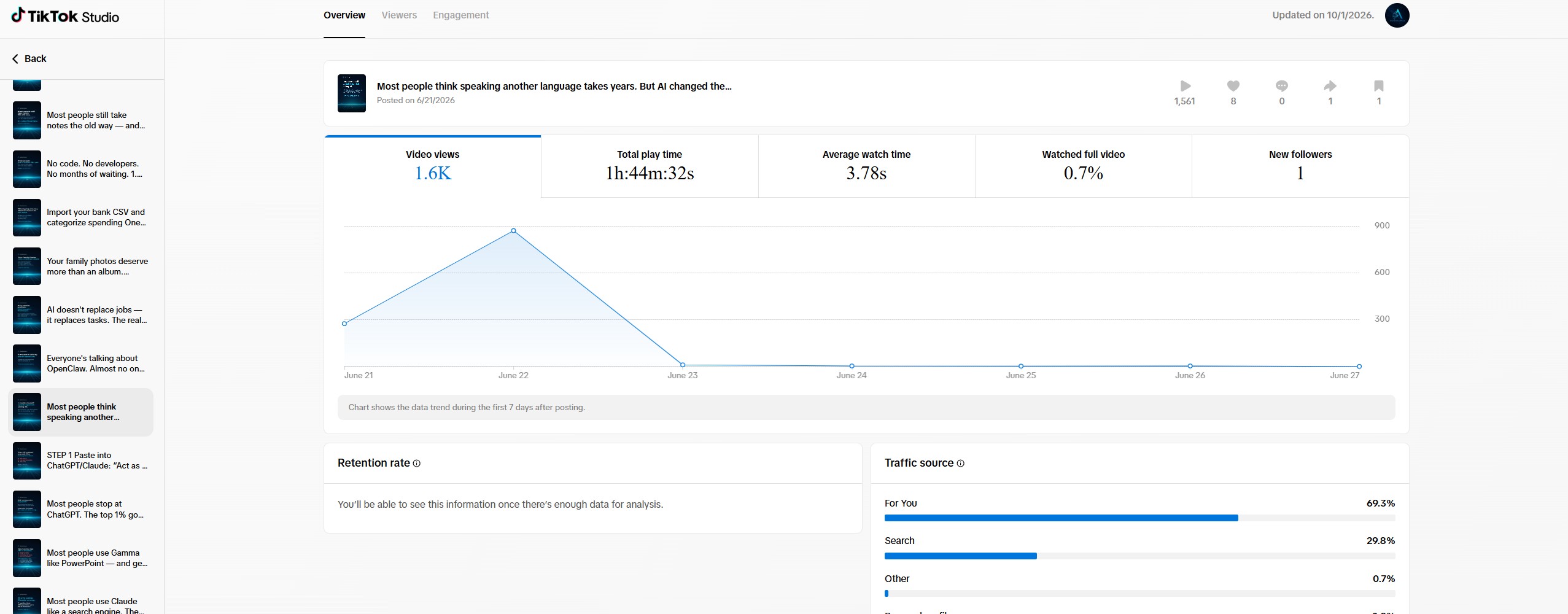Switch to the Overview tab
This screenshot has height=614, width=1568.
[x=344, y=15]
